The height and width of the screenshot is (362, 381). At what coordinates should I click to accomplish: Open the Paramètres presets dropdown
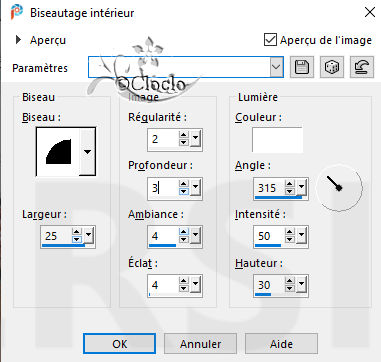tap(276, 67)
